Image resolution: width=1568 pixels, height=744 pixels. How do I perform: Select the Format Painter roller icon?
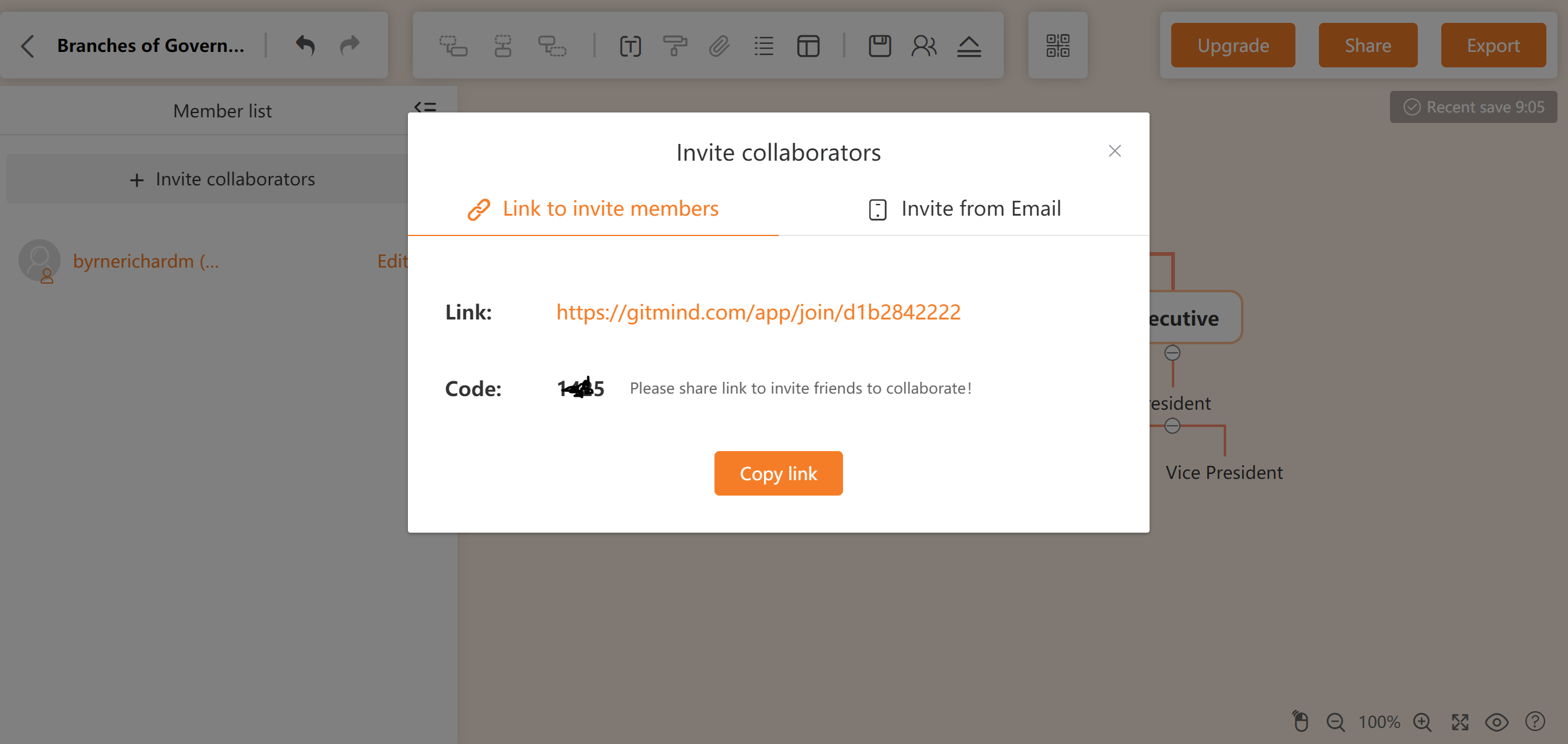pyautogui.click(x=675, y=45)
